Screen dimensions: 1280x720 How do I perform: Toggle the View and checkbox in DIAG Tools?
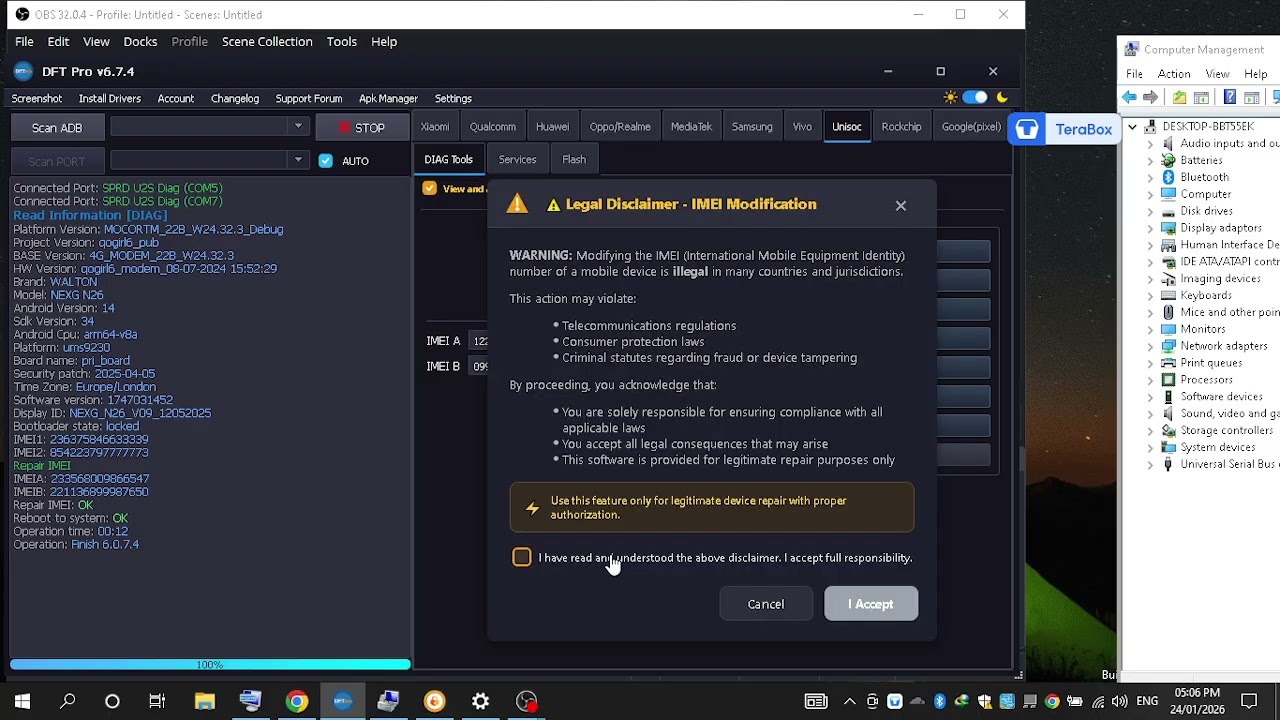pyautogui.click(x=430, y=188)
